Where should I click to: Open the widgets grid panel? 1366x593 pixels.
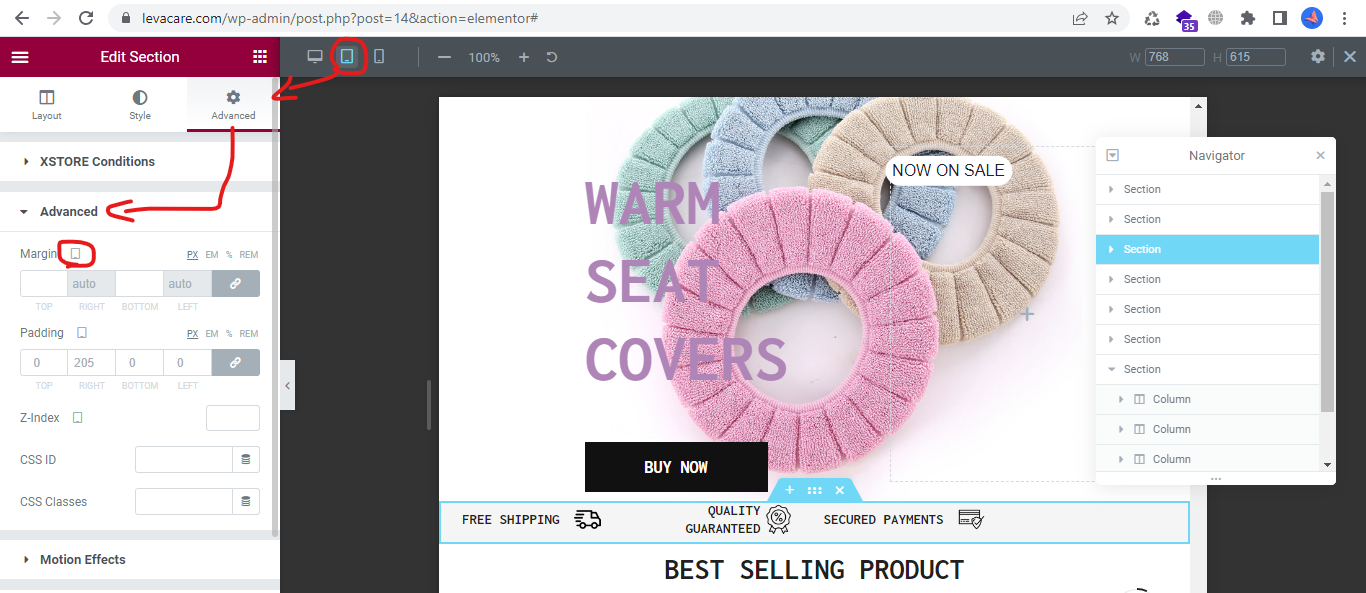pyautogui.click(x=260, y=57)
